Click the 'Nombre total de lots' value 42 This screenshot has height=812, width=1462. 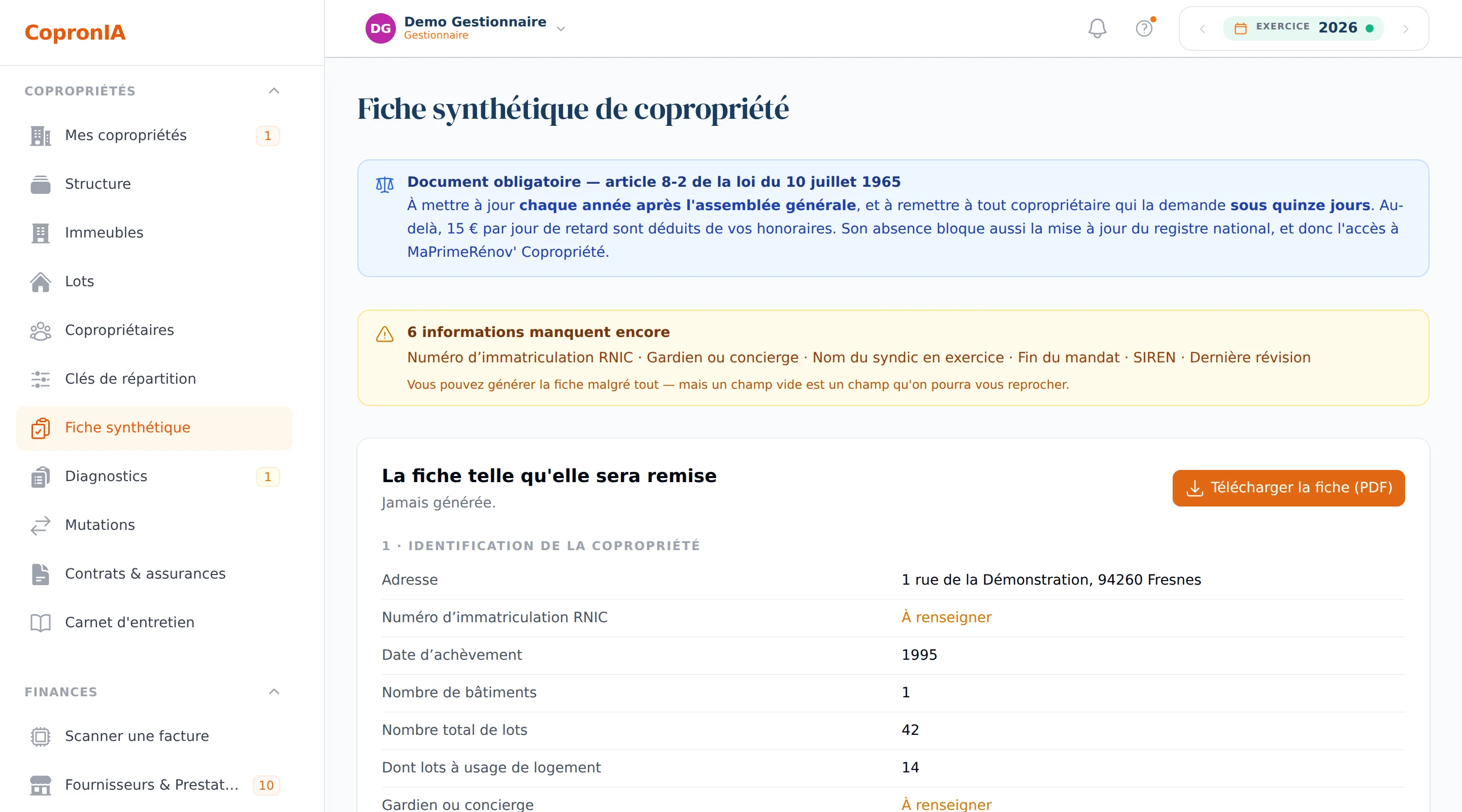click(910, 730)
